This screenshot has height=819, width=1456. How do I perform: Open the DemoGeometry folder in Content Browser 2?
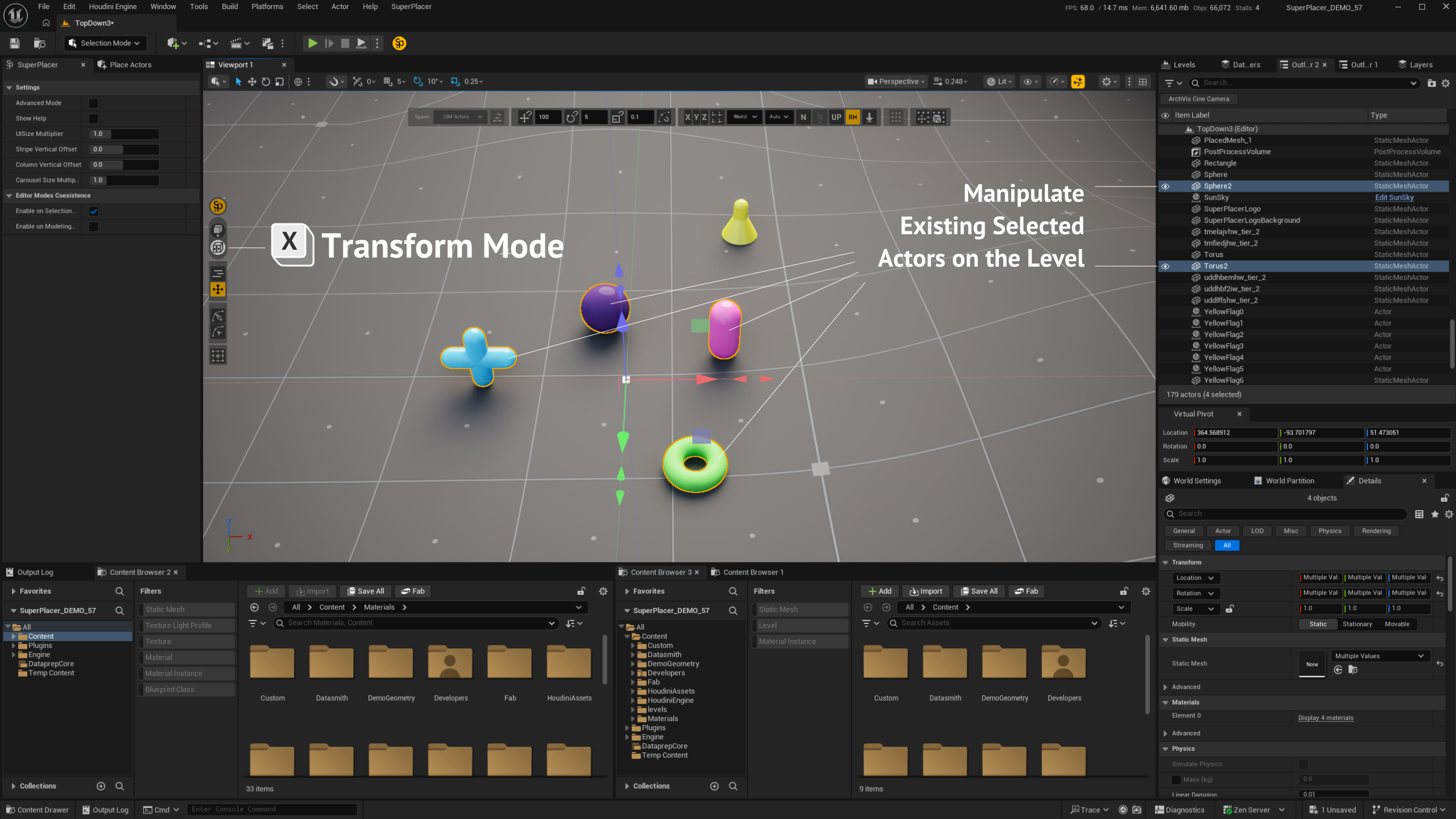[391, 672]
